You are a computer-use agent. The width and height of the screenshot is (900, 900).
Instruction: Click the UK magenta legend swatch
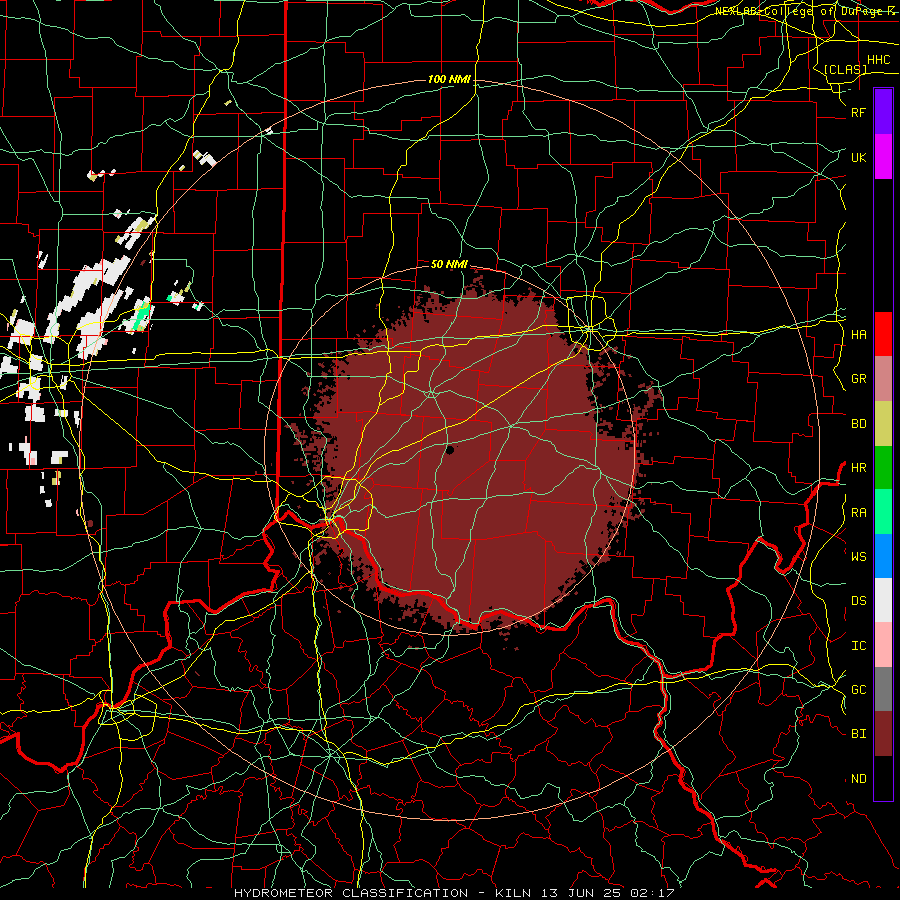pos(883,157)
